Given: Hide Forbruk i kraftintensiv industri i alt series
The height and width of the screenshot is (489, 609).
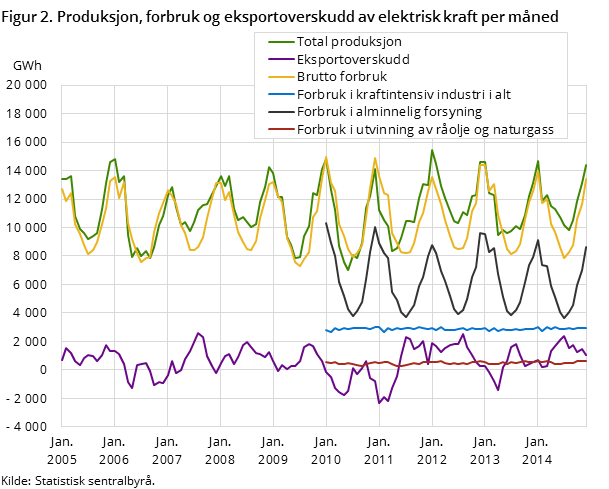Looking at the screenshot, I should click(404, 94).
